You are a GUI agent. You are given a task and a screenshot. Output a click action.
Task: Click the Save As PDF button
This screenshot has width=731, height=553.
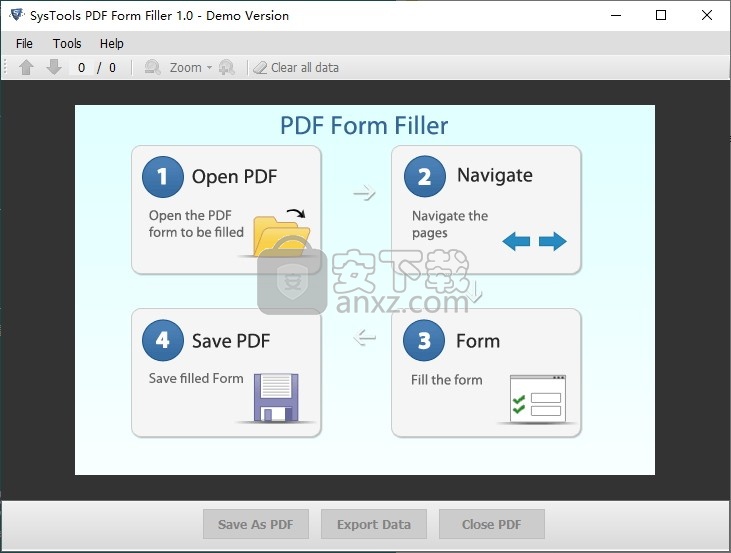[x=255, y=524]
